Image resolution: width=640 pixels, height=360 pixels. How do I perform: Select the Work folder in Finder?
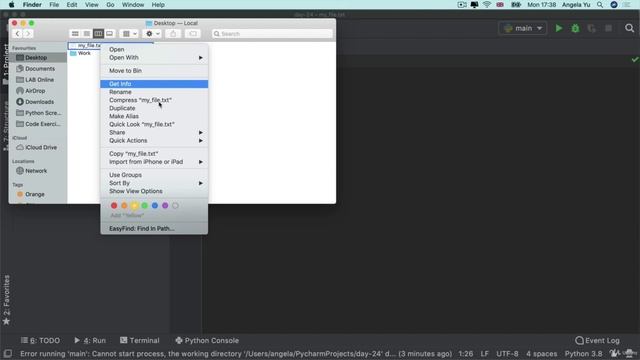(x=84, y=53)
